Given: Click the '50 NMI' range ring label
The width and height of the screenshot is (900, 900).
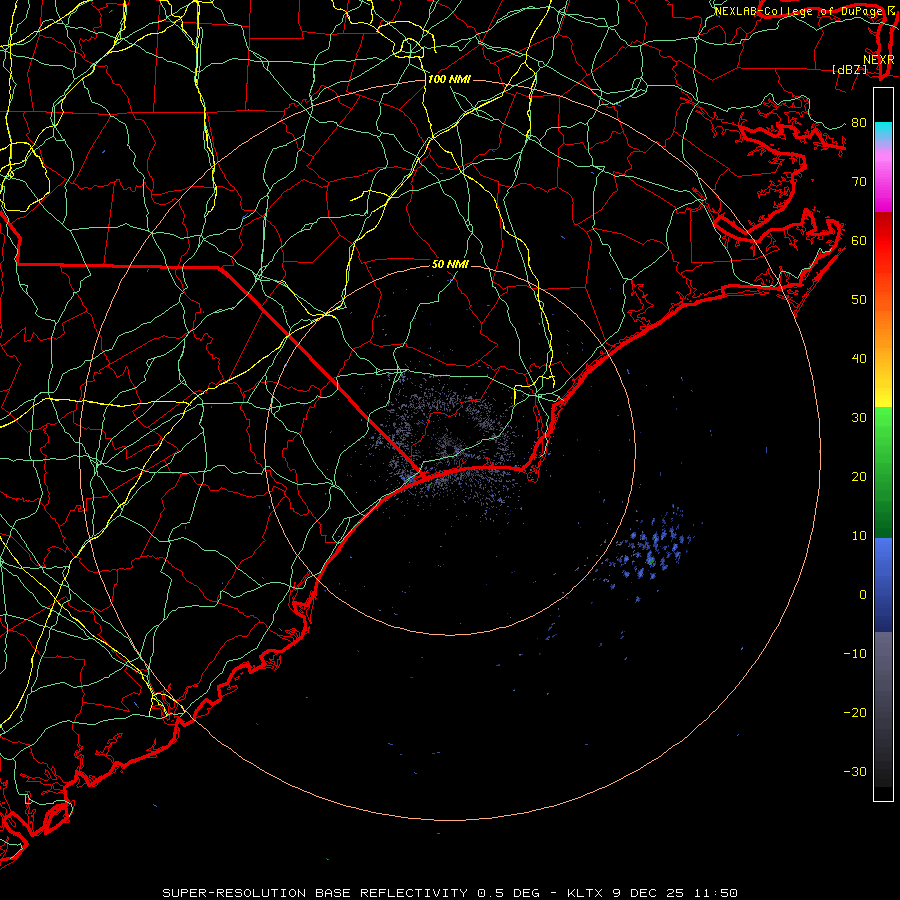Looking at the screenshot, I should (x=450, y=264).
